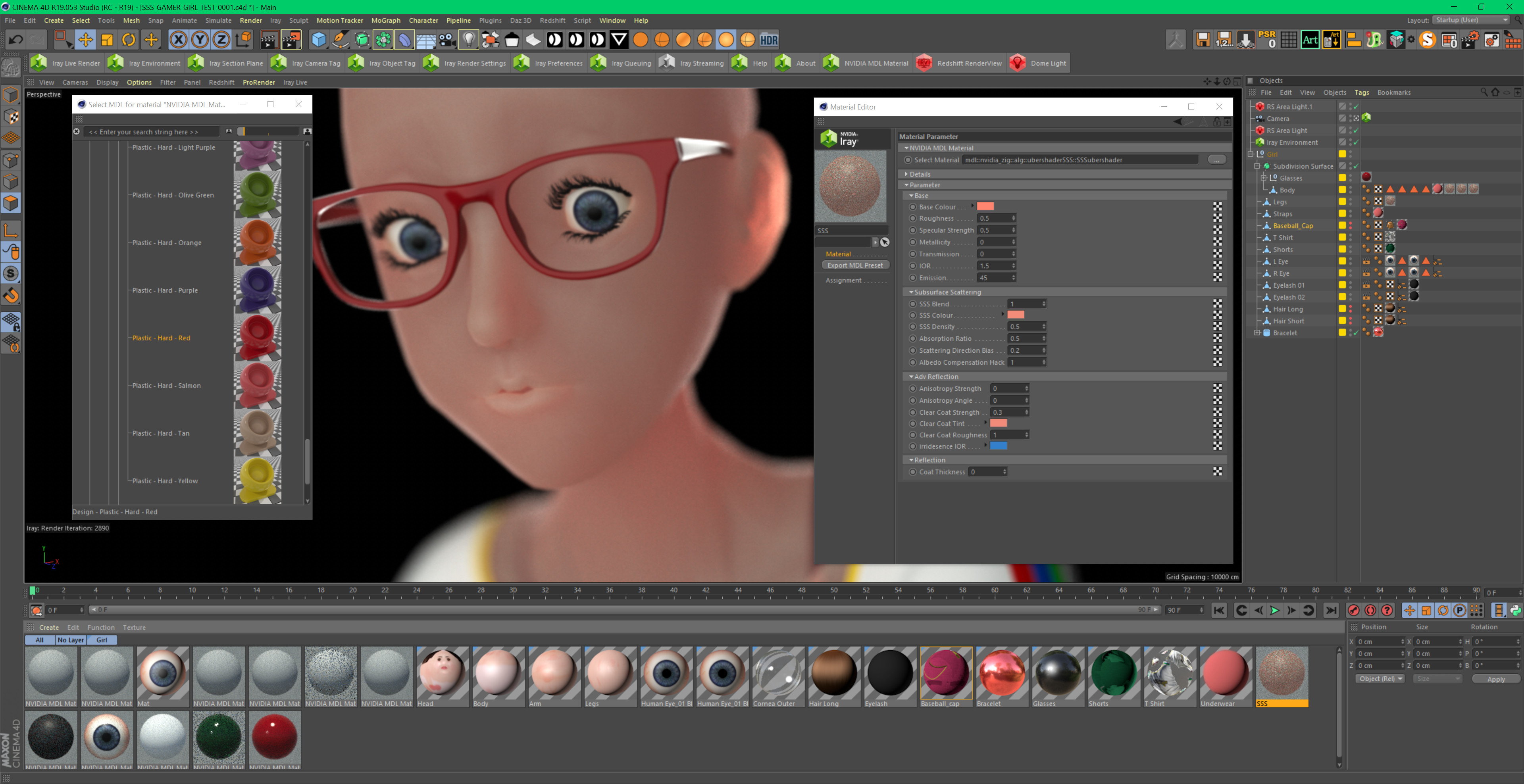Collapse the Parameter section
Screen dimensions: 1524x784
(906, 185)
